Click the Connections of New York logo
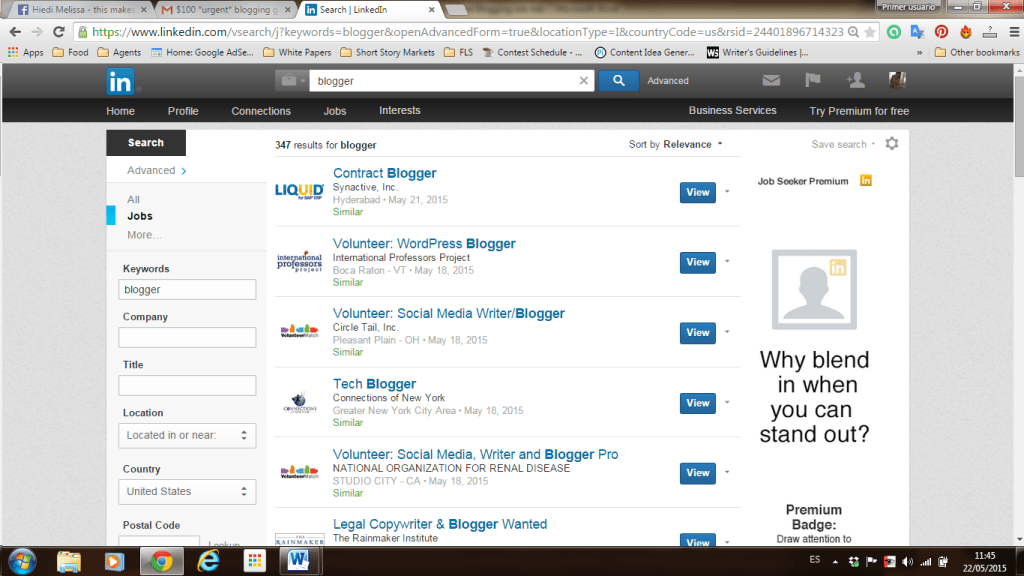 pyautogui.click(x=299, y=403)
